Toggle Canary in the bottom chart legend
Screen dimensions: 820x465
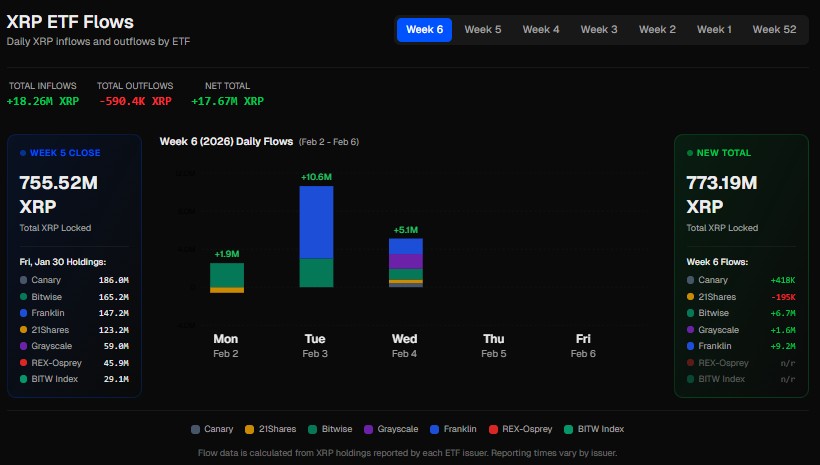tap(212, 429)
